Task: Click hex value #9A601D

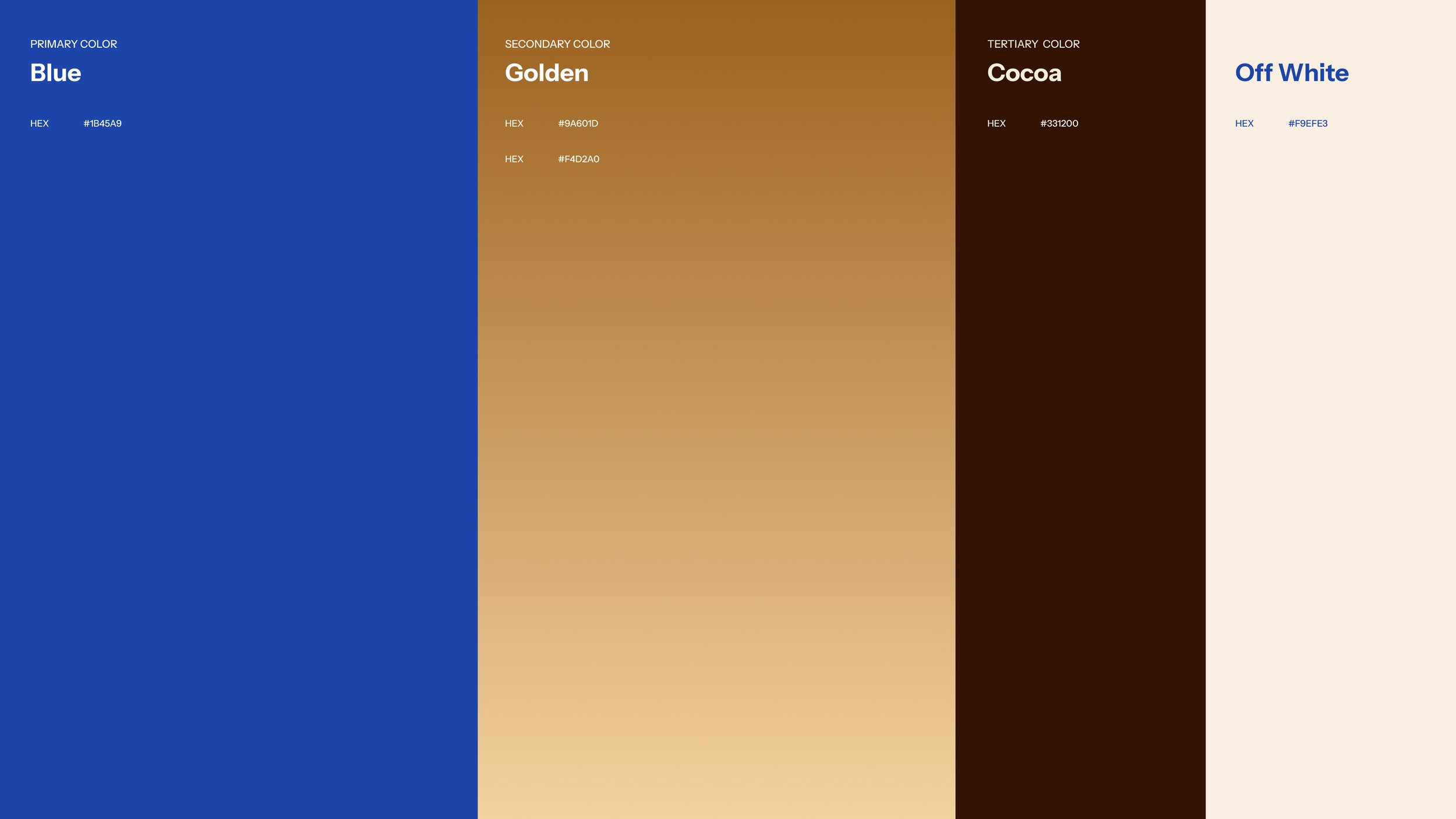Action: click(x=578, y=123)
